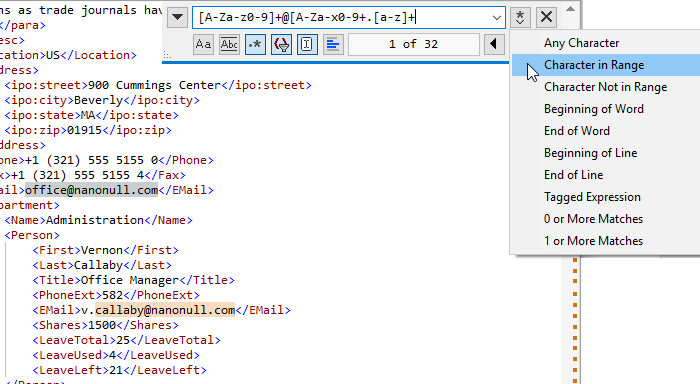Click the opening <Person> tag
700x384 pixels.
pos(32,235)
